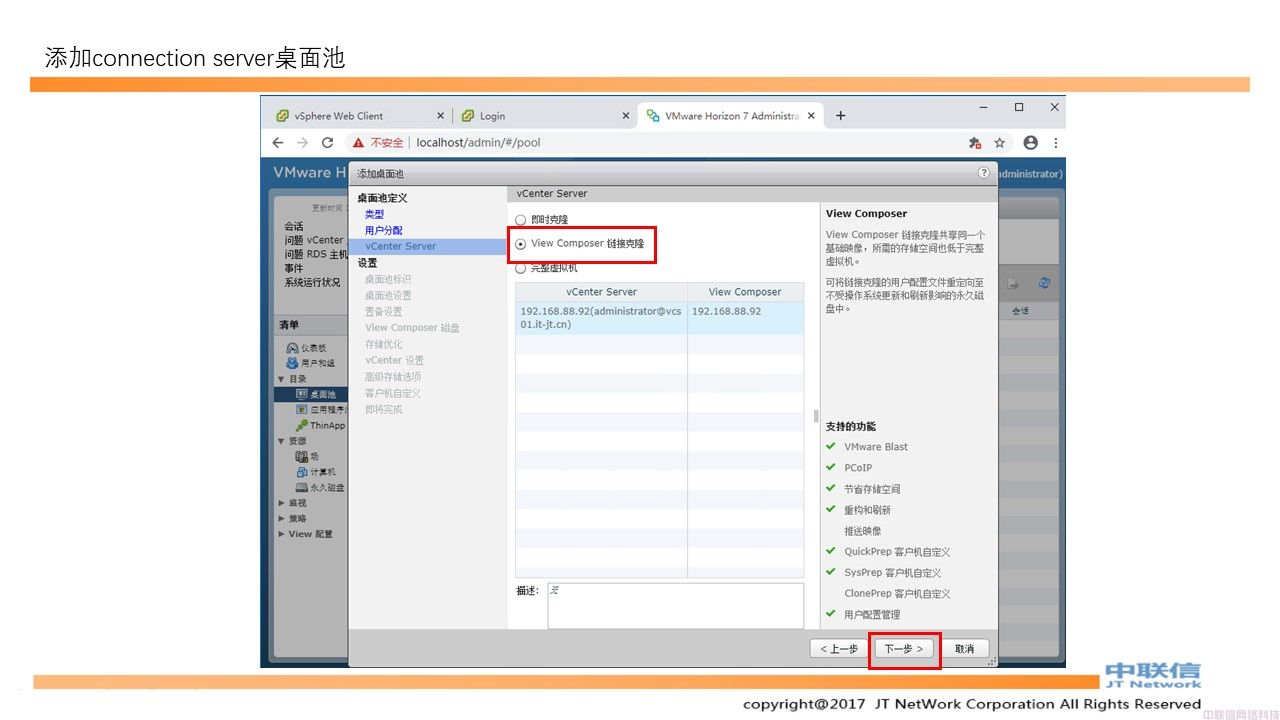Click 事件 in the status panel
1280x720 pixels.
tap(293, 268)
